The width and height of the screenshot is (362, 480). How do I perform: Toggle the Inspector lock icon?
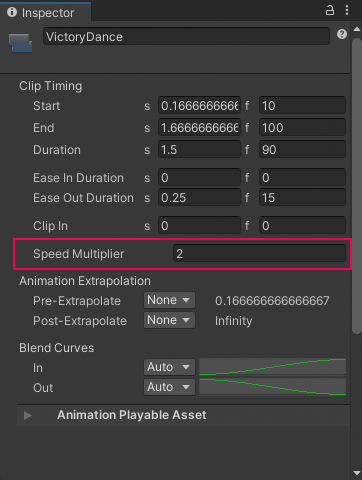click(x=330, y=10)
